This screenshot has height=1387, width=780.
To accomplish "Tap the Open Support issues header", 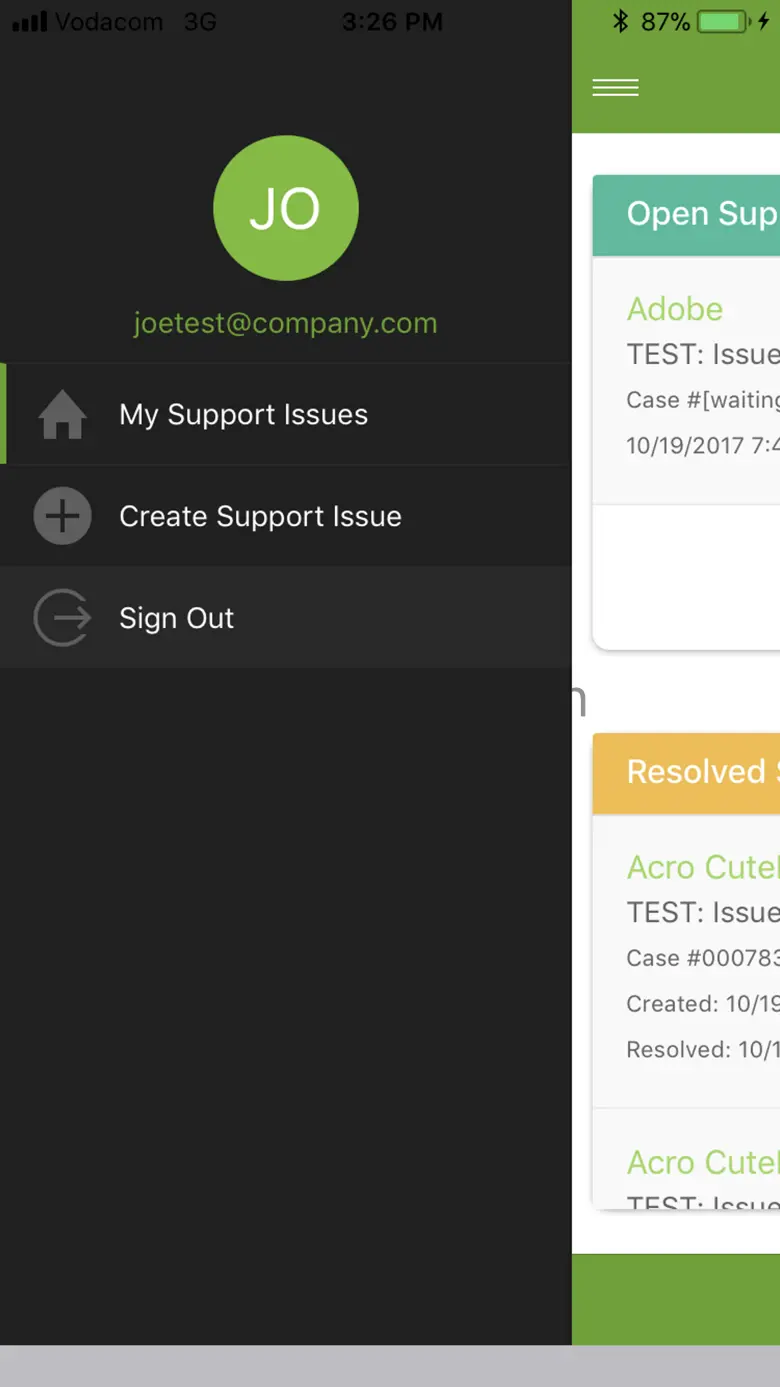I will coord(700,214).
